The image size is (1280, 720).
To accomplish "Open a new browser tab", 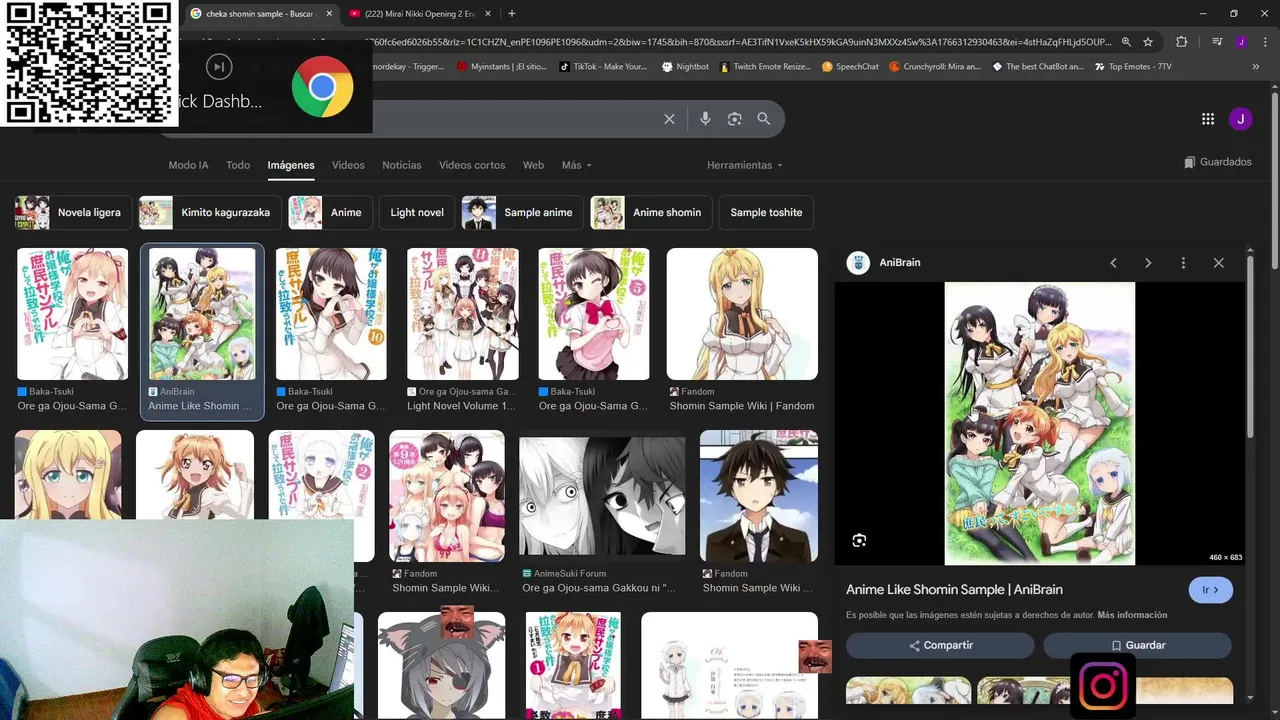I will point(512,14).
